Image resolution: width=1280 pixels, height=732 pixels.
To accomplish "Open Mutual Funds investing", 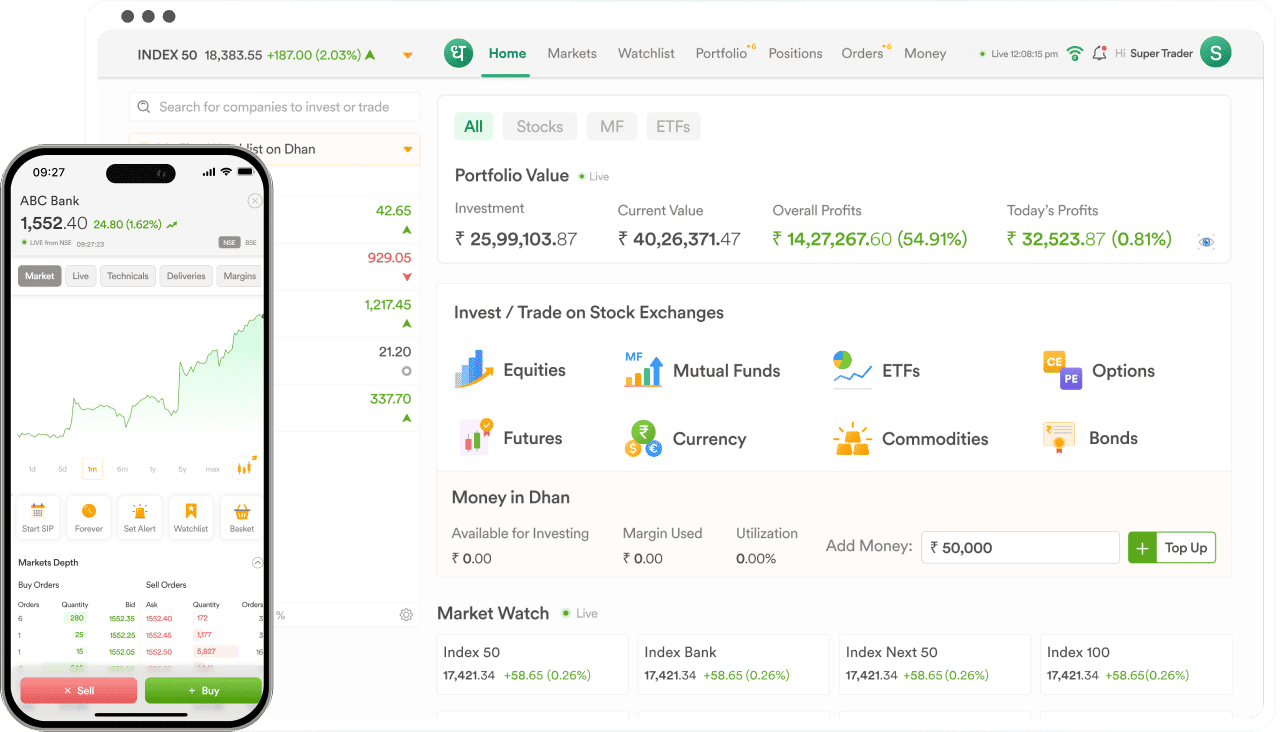I will pyautogui.click(x=702, y=370).
